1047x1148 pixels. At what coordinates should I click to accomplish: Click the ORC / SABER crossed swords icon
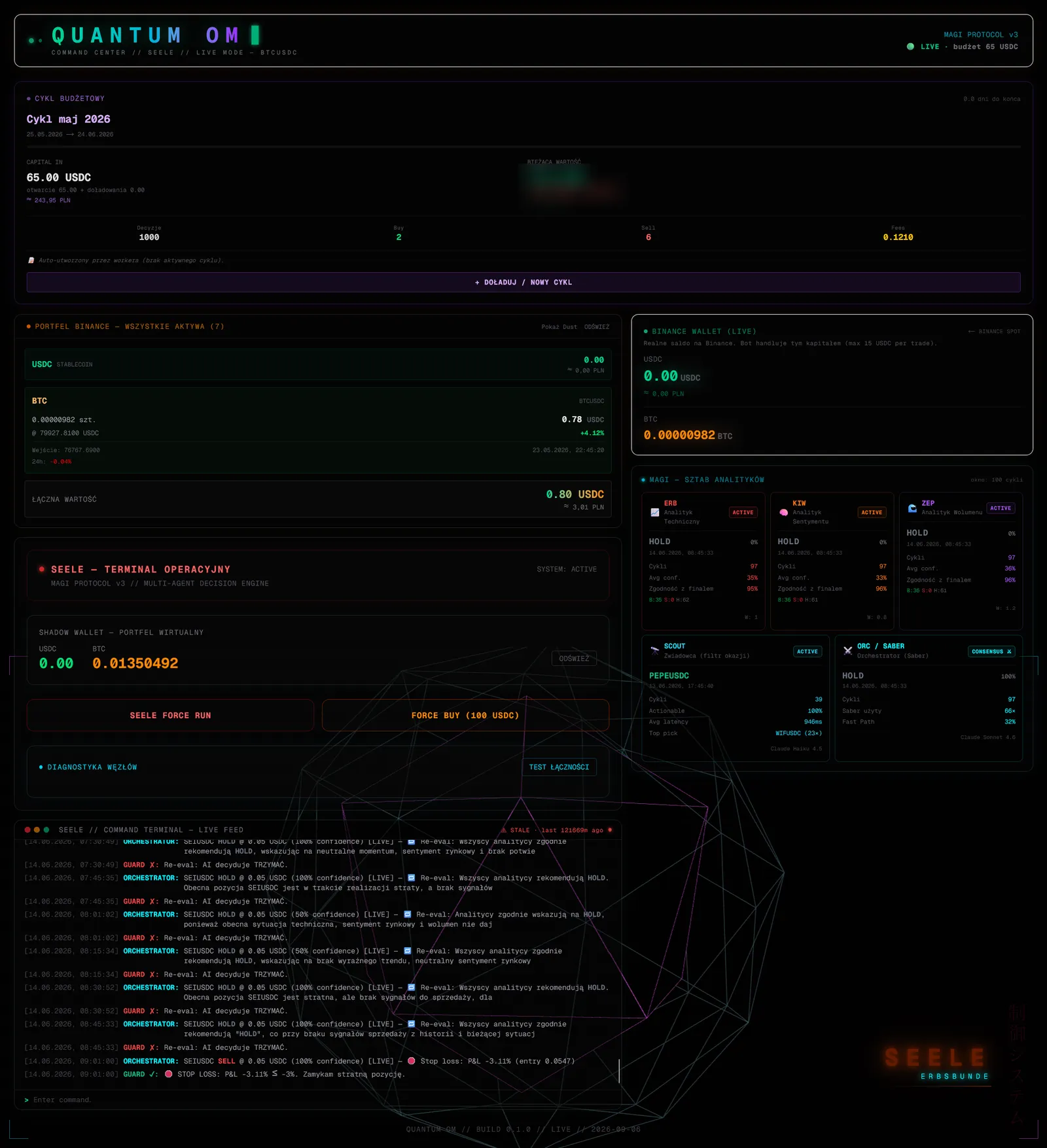pyautogui.click(x=847, y=650)
